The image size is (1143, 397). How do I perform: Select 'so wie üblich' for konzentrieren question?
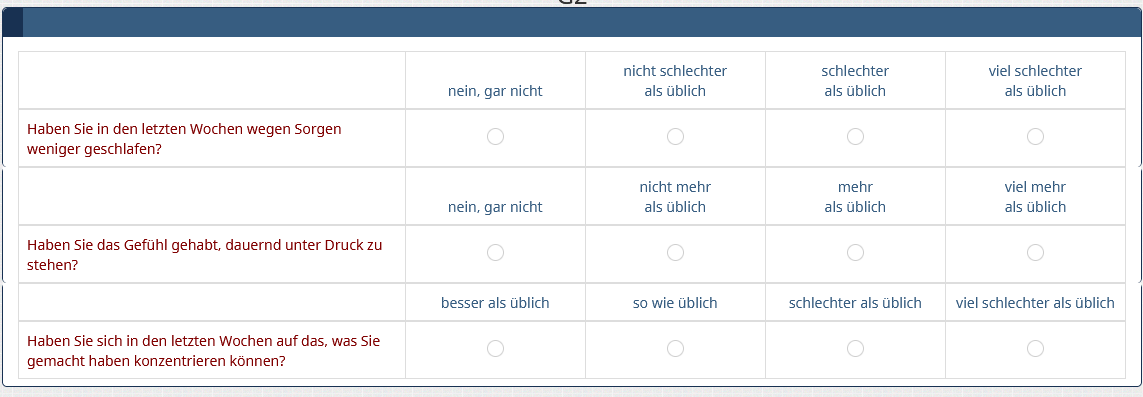click(675, 349)
